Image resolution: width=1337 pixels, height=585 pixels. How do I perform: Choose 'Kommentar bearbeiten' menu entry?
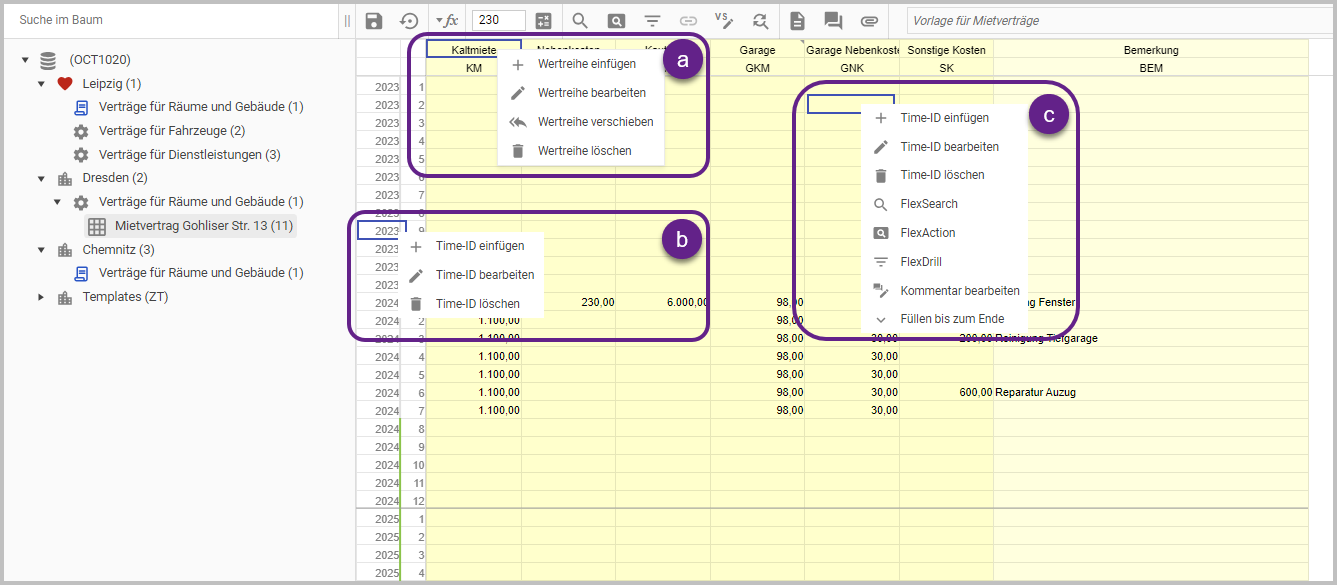[x=959, y=291]
